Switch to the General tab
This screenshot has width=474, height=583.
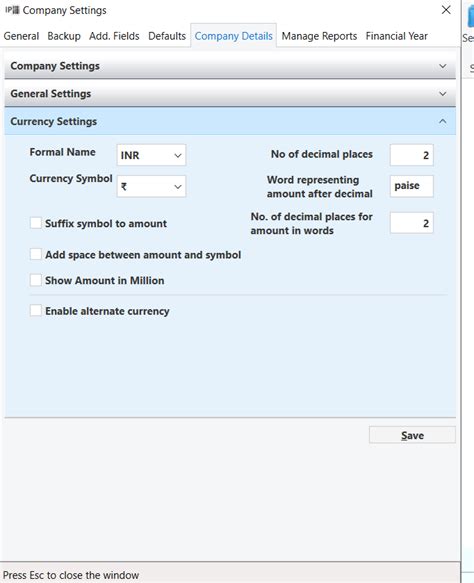[x=21, y=36]
